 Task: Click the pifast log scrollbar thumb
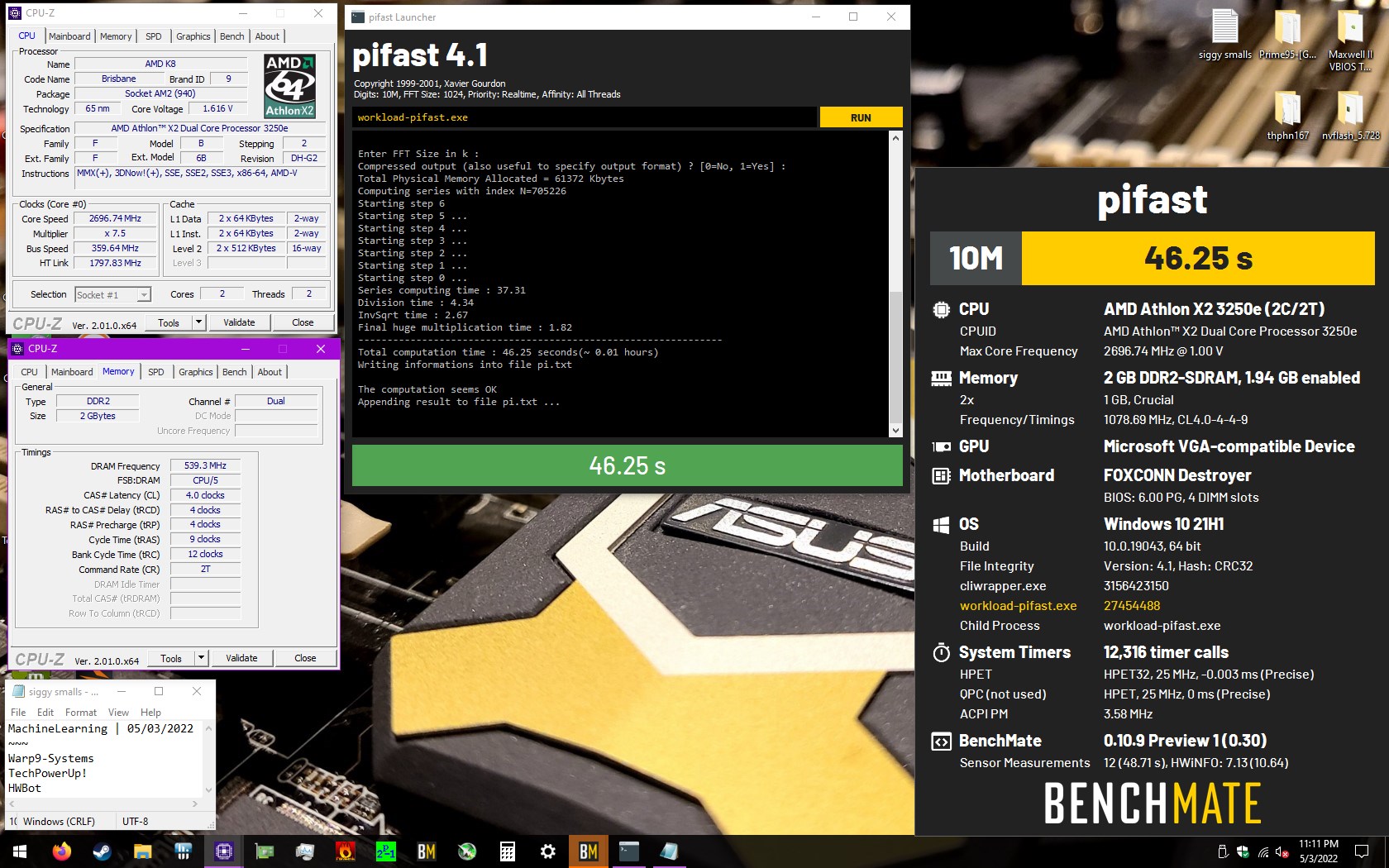pos(895,357)
